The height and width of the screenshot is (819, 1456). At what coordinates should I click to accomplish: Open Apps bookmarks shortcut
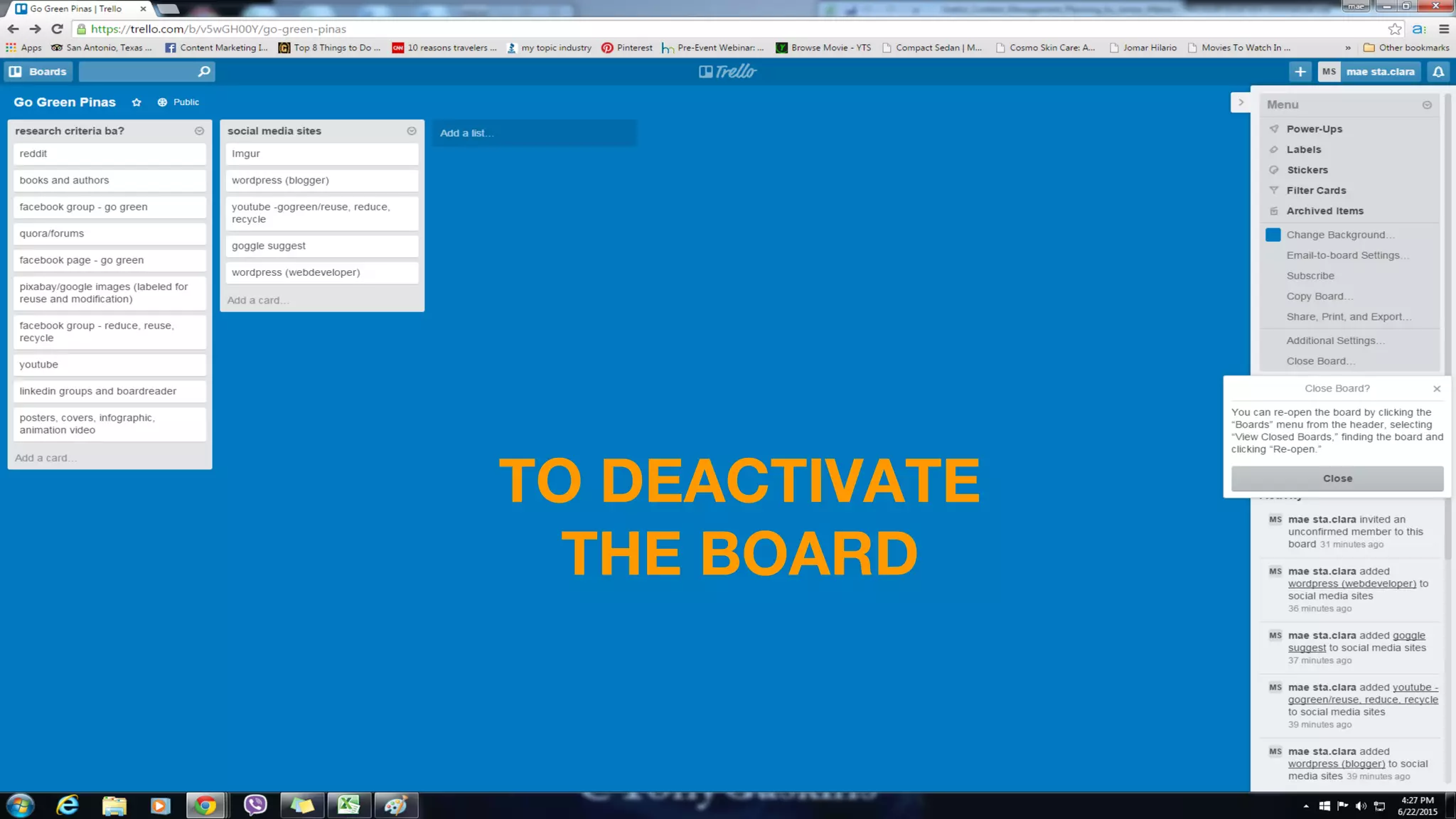[x=23, y=48]
